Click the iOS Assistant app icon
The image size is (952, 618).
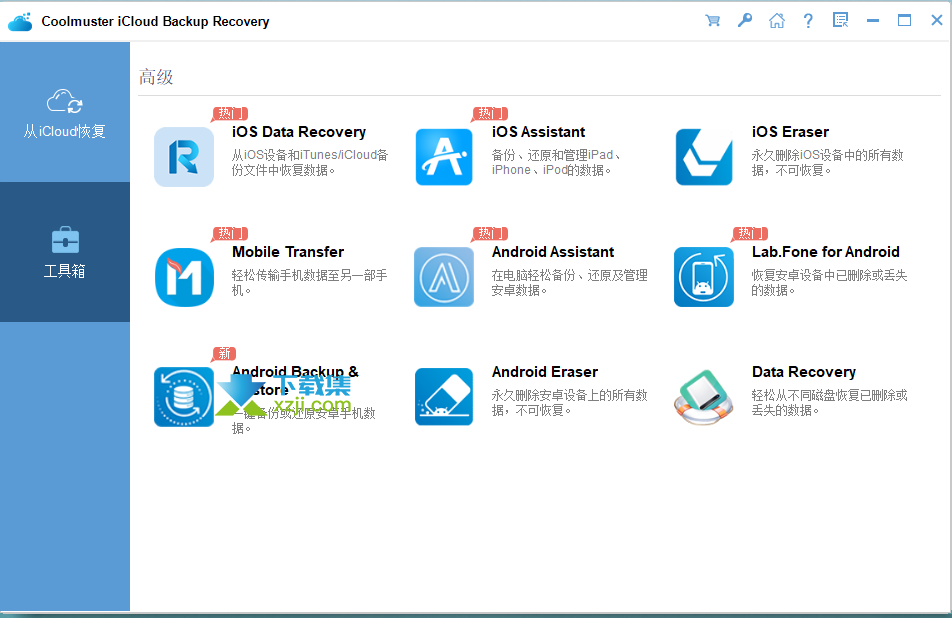(x=444, y=157)
